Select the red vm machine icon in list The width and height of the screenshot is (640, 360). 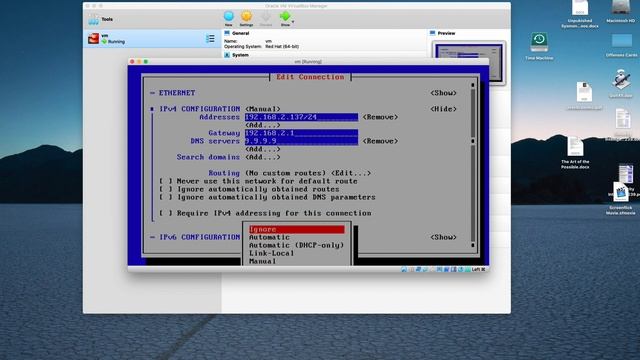[93, 38]
